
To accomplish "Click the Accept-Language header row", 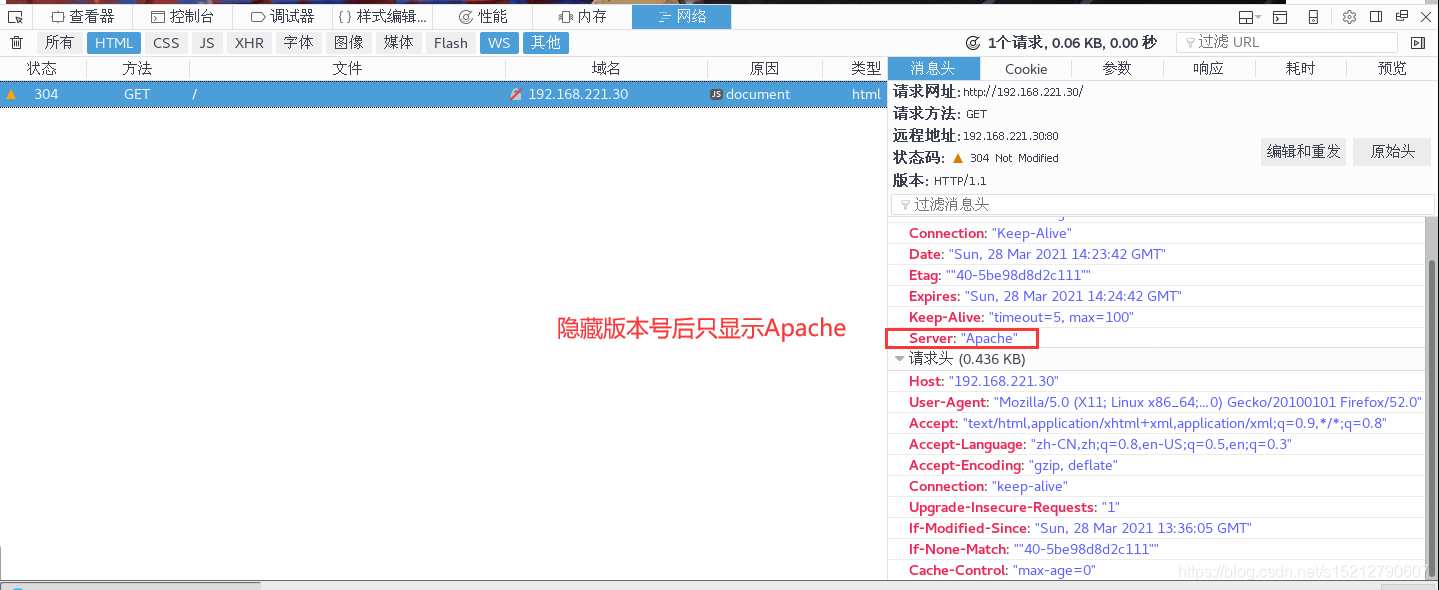I will click(1157, 444).
